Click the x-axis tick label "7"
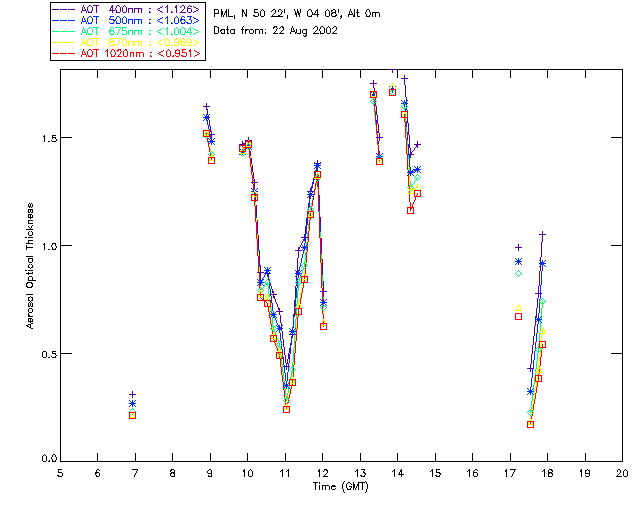Viewport: 640px width, 512px height. click(x=135, y=473)
